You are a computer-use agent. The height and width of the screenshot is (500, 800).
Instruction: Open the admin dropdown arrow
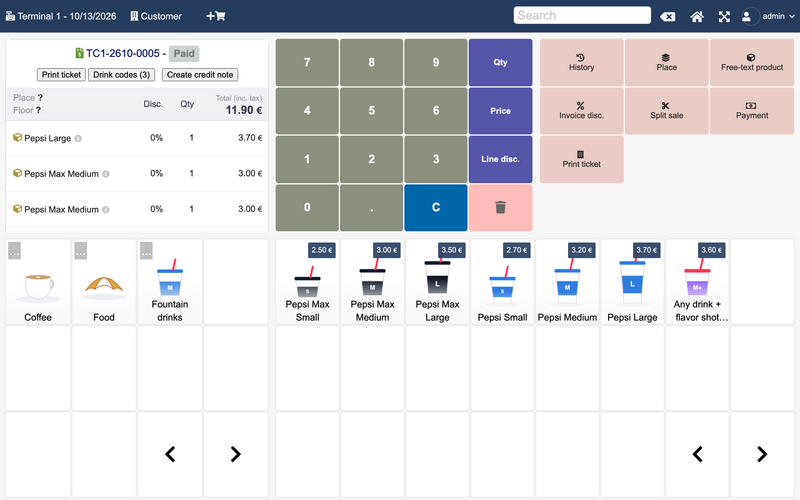pos(792,16)
